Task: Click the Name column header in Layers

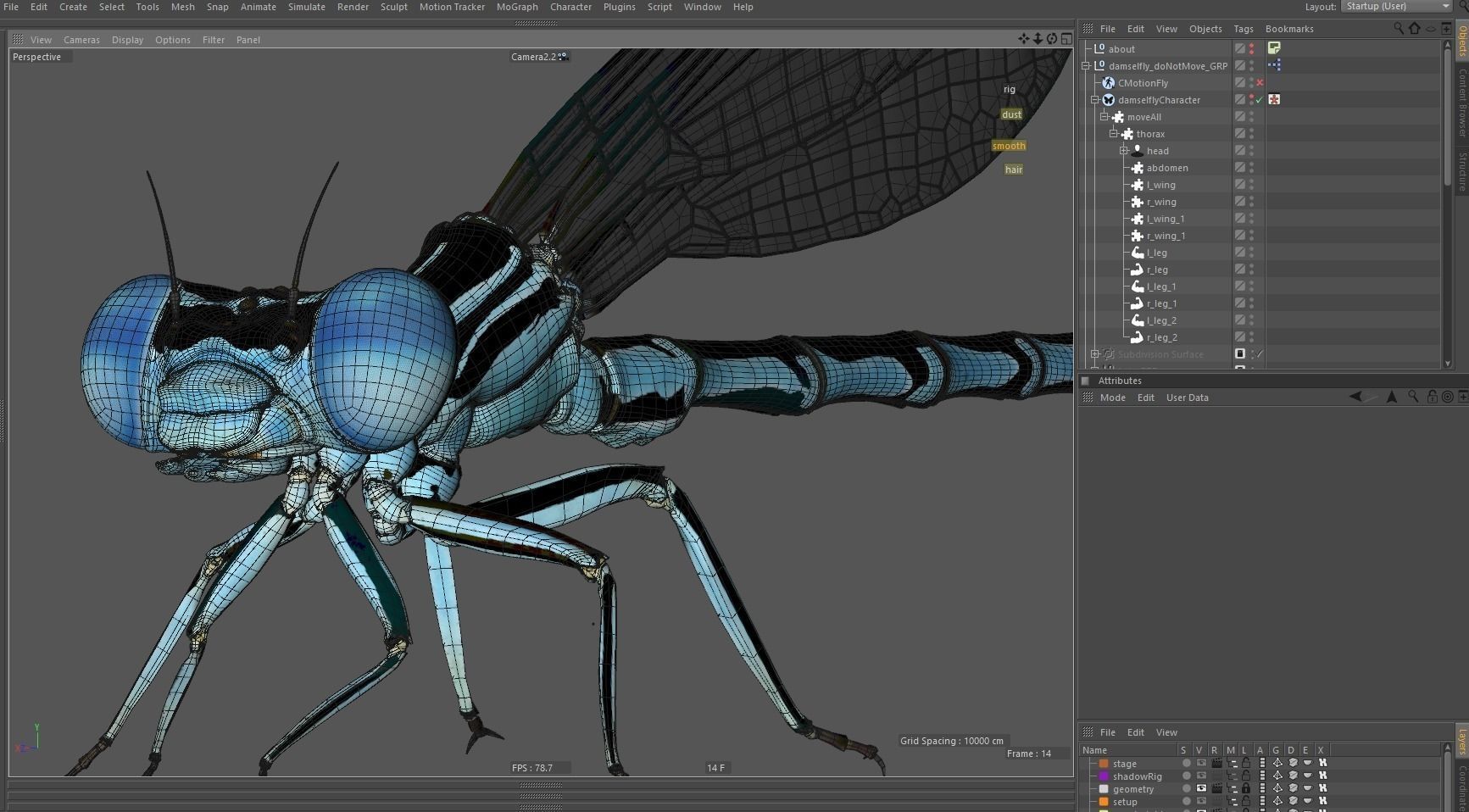Action: (1094, 750)
